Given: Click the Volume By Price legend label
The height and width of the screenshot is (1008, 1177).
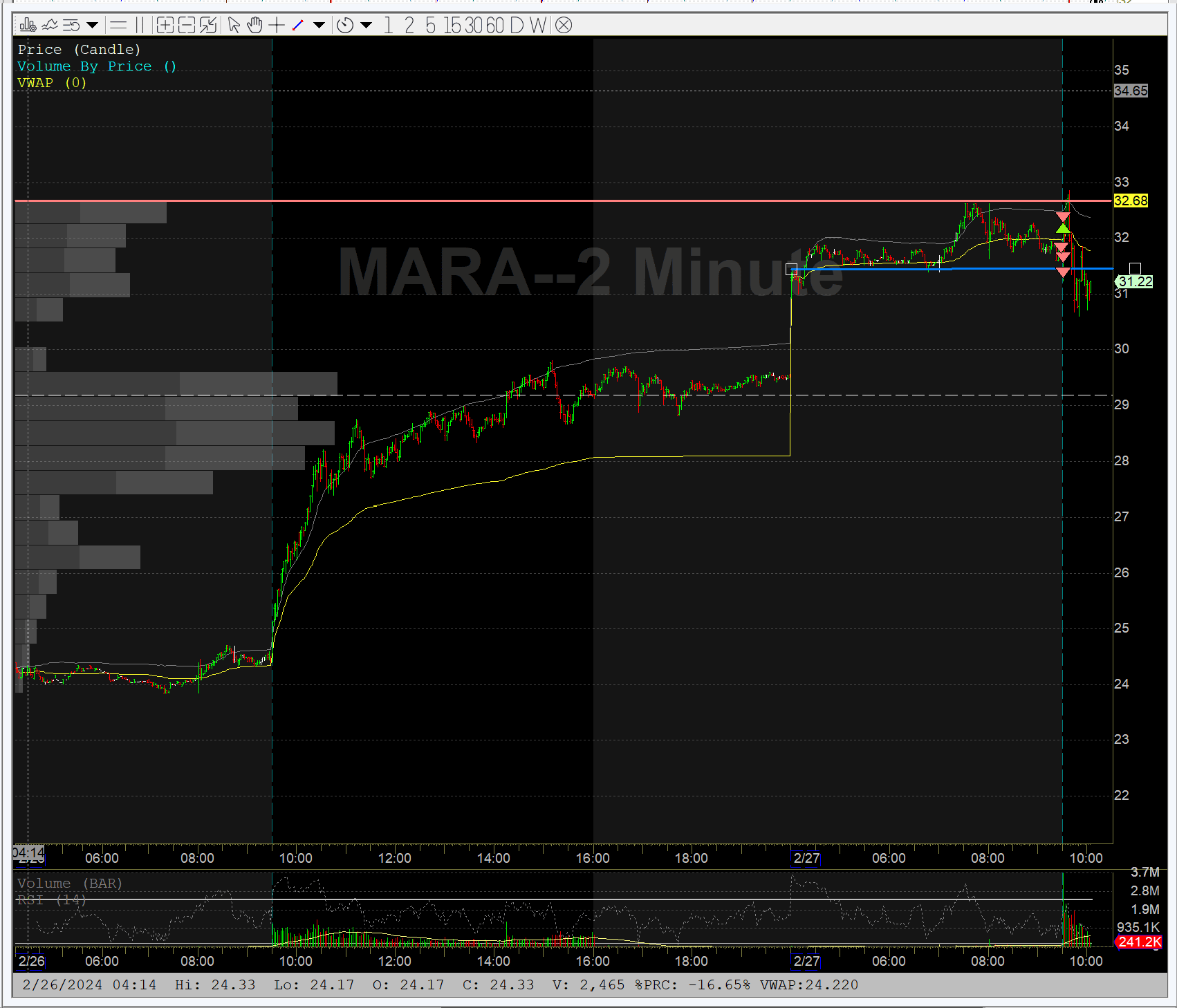Looking at the screenshot, I should click(97, 66).
